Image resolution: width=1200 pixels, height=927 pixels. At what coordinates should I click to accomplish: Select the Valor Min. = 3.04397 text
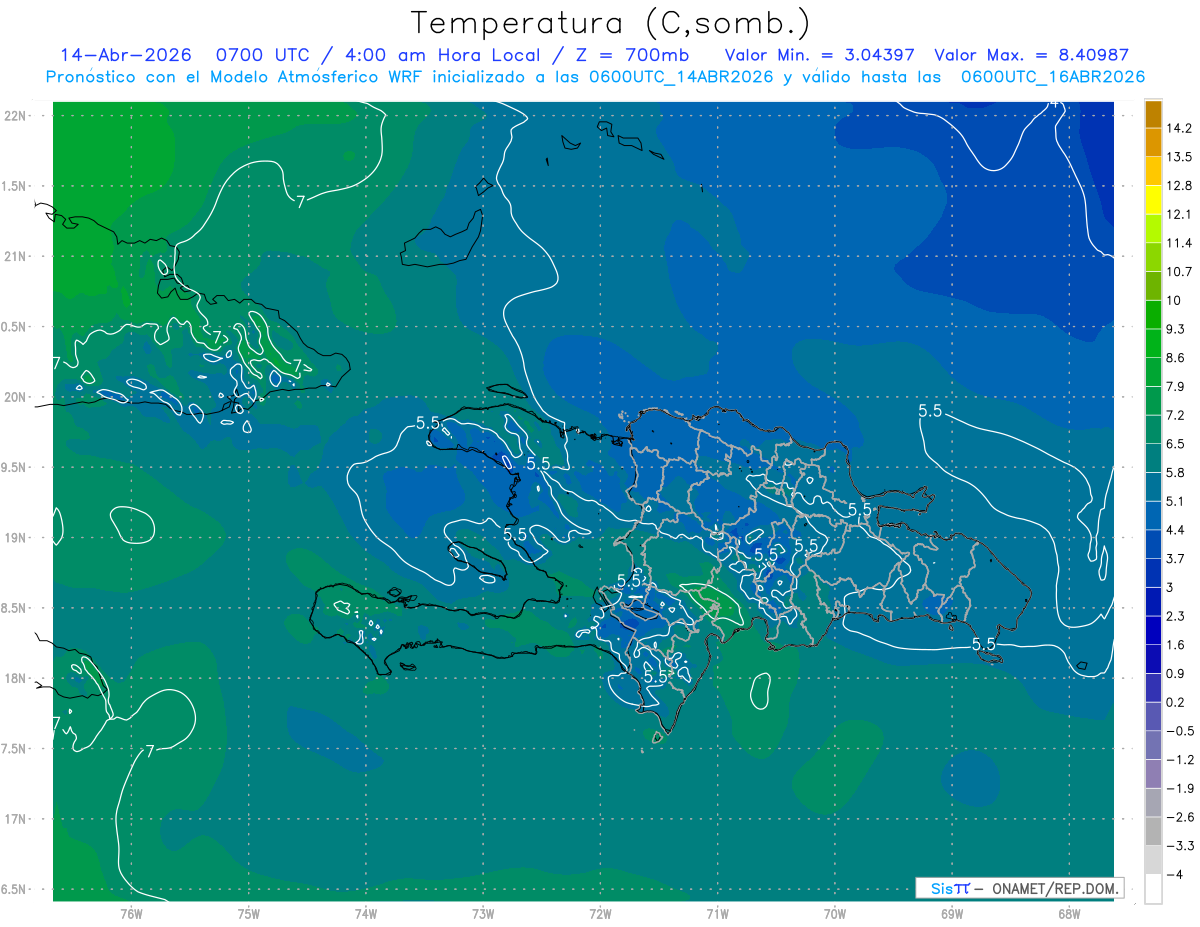pyautogui.click(x=819, y=55)
